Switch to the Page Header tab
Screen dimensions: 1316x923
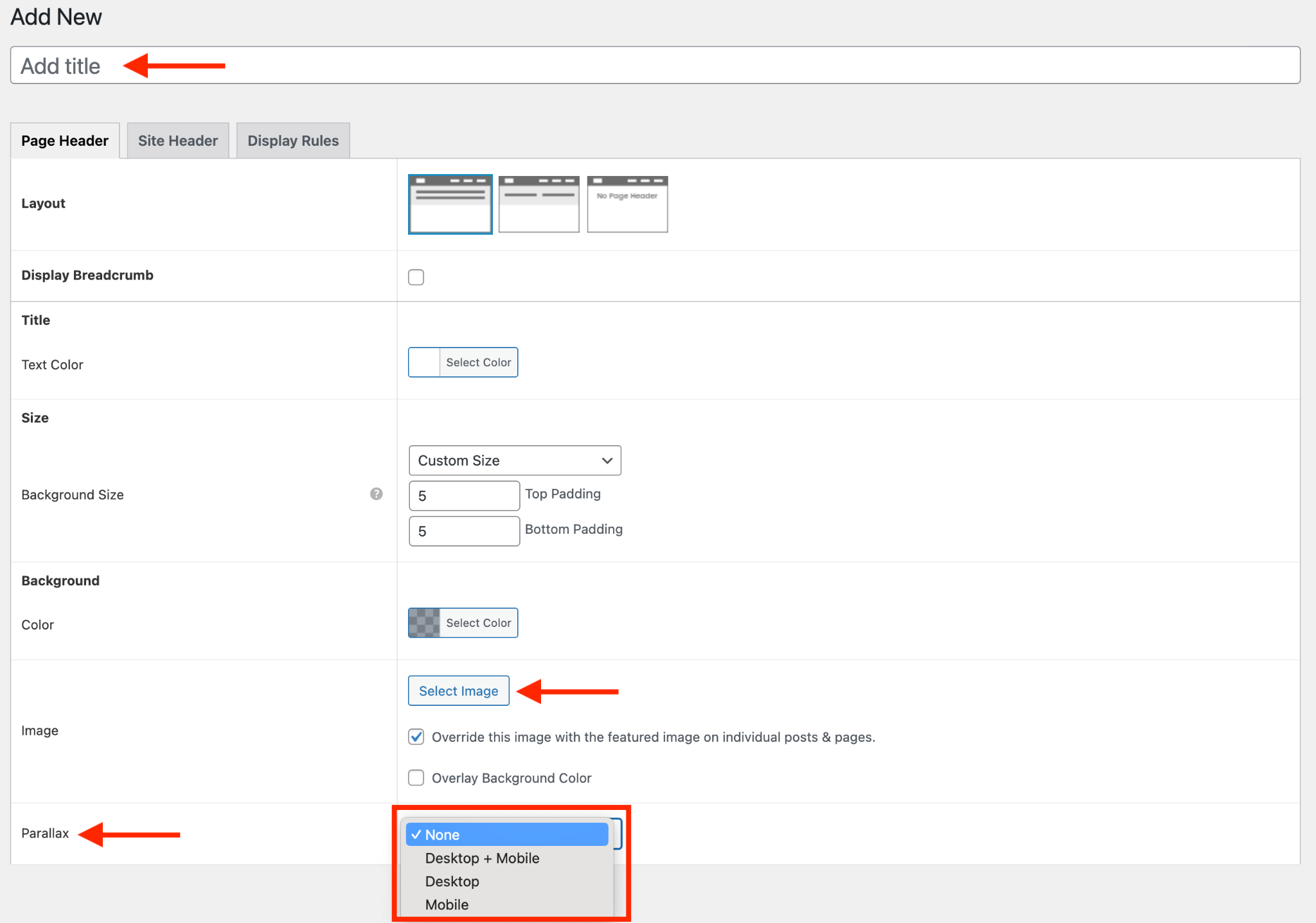click(x=65, y=141)
